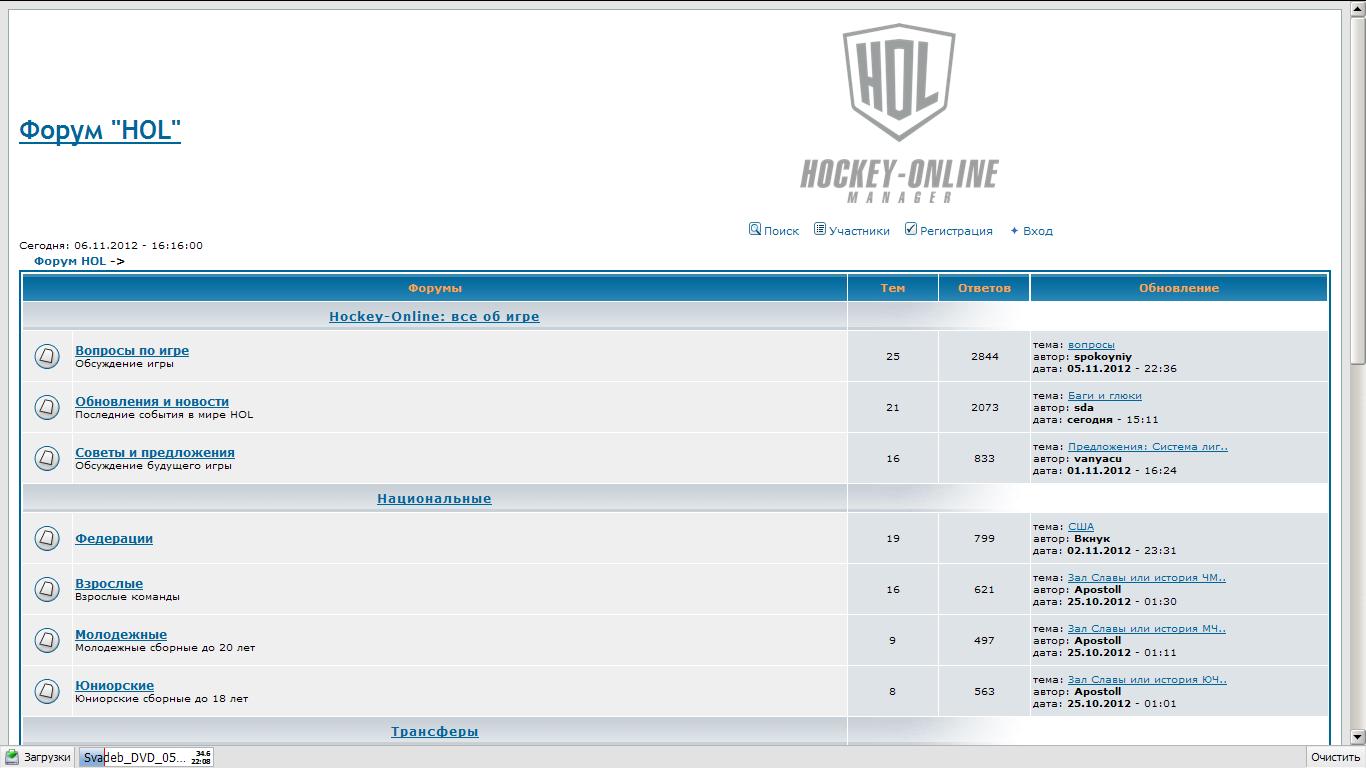The height and width of the screenshot is (768, 1366).
Task: Click the HOL Hockey-Online Manager logo
Action: tap(899, 113)
